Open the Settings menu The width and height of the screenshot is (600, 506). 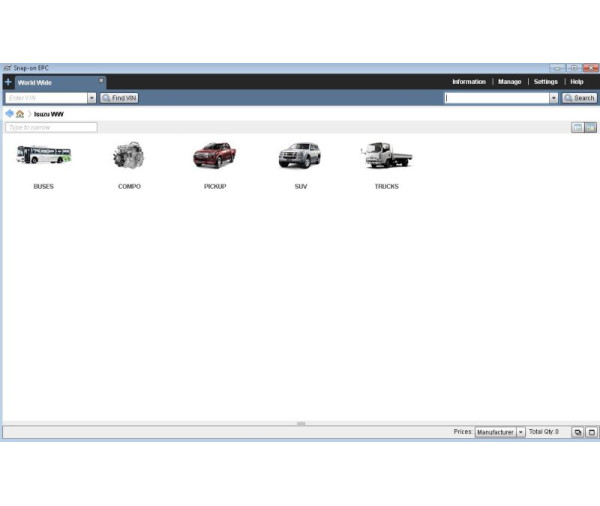[x=545, y=82]
